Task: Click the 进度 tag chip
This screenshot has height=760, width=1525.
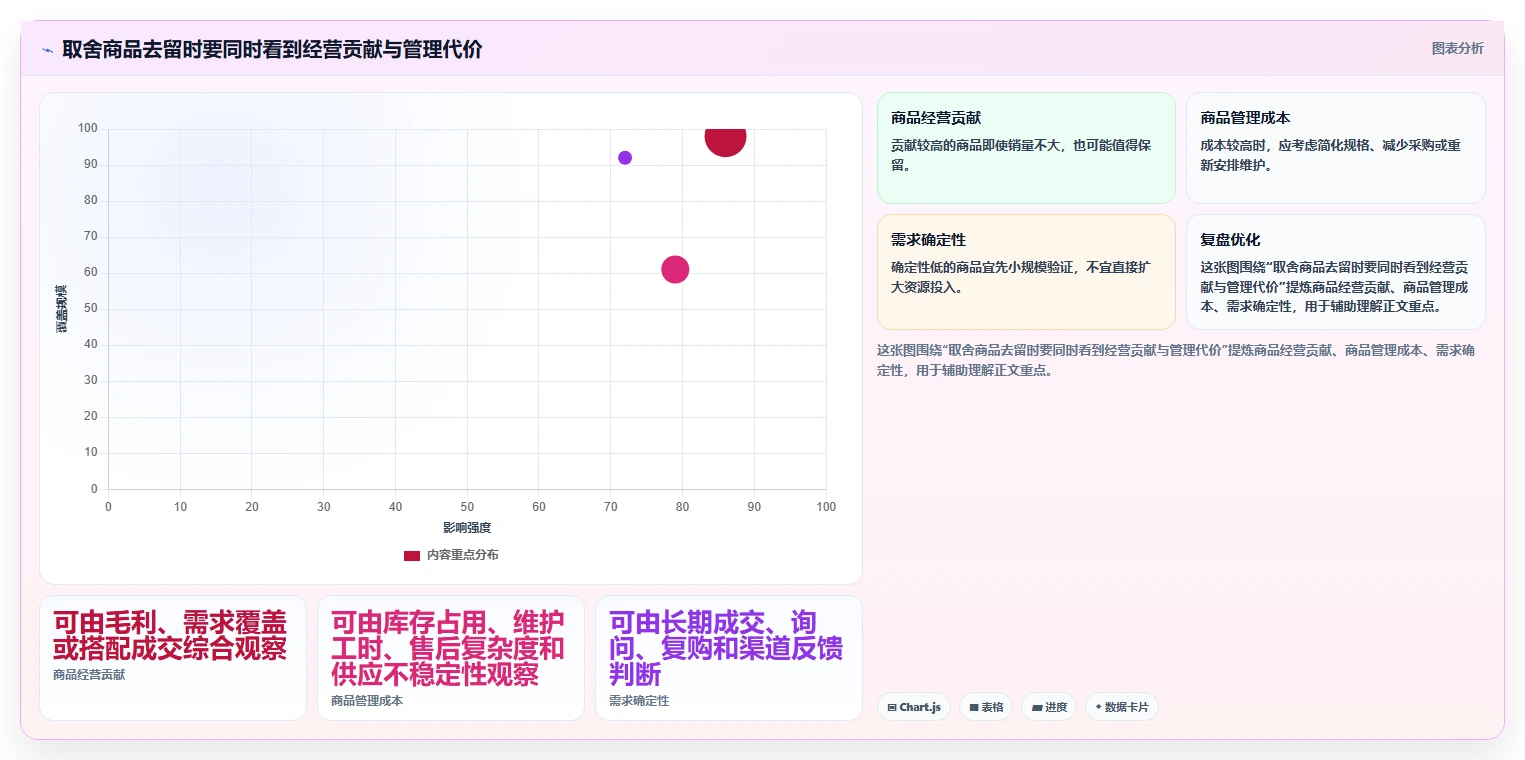Action: [1049, 707]
